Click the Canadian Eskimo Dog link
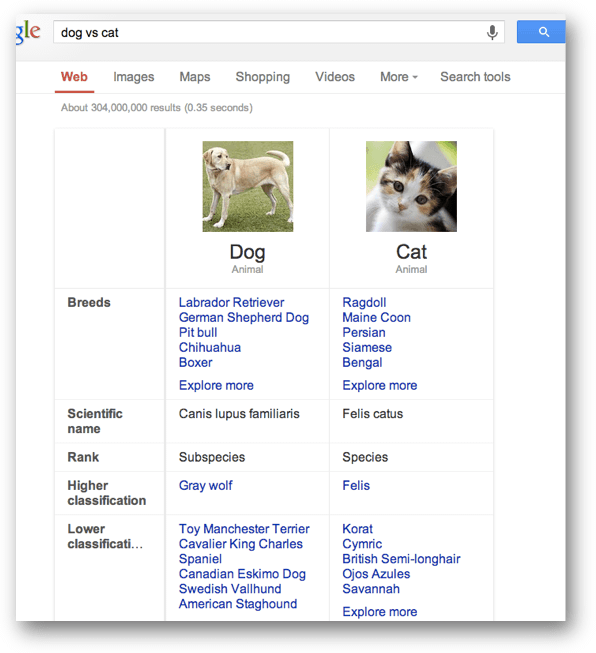This screenshot has height=653, width=596. click(x=242, y=574)
